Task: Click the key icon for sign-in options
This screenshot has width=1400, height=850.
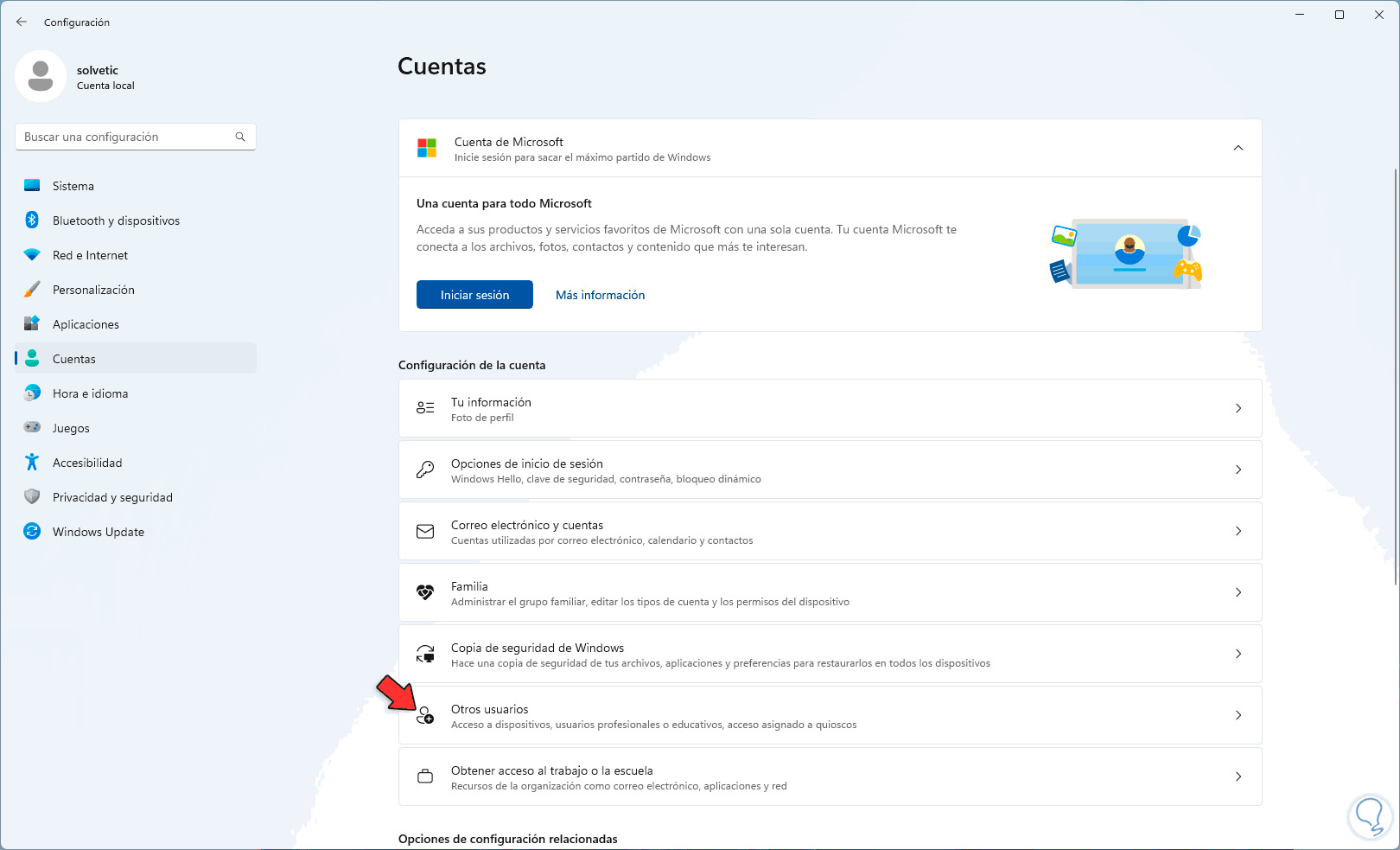Action: tap(425, 470)
